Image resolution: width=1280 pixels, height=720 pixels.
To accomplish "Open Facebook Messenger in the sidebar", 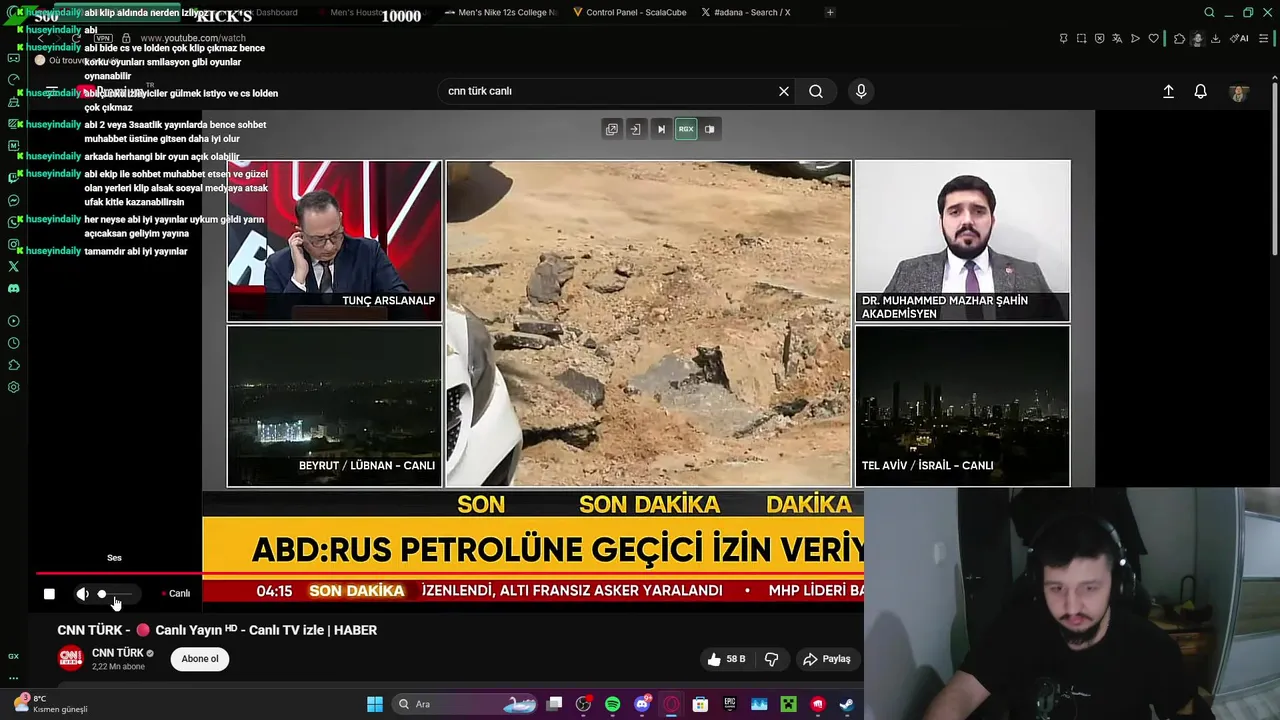I will coord(13,201).
